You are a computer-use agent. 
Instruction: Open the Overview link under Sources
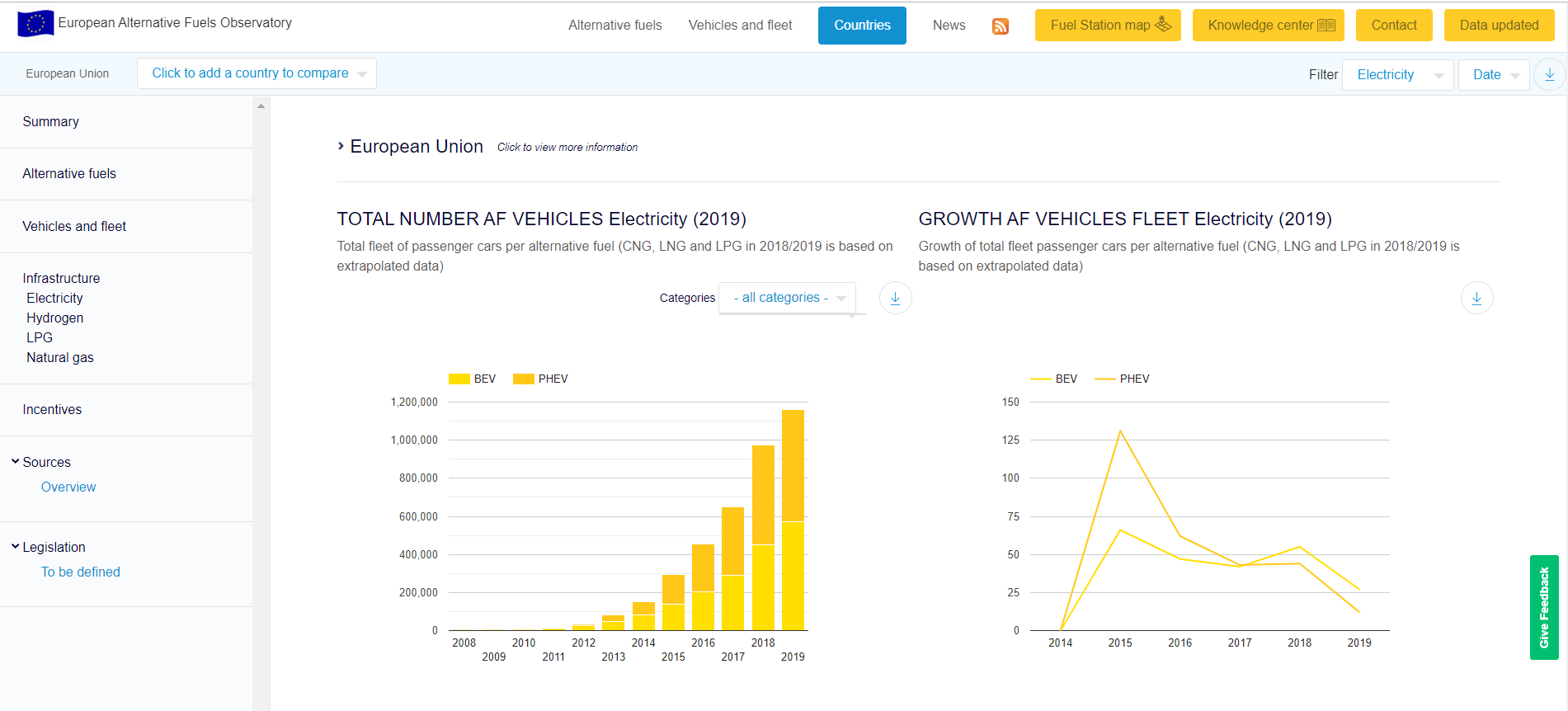pyautogui.click(x=68, y=487)
